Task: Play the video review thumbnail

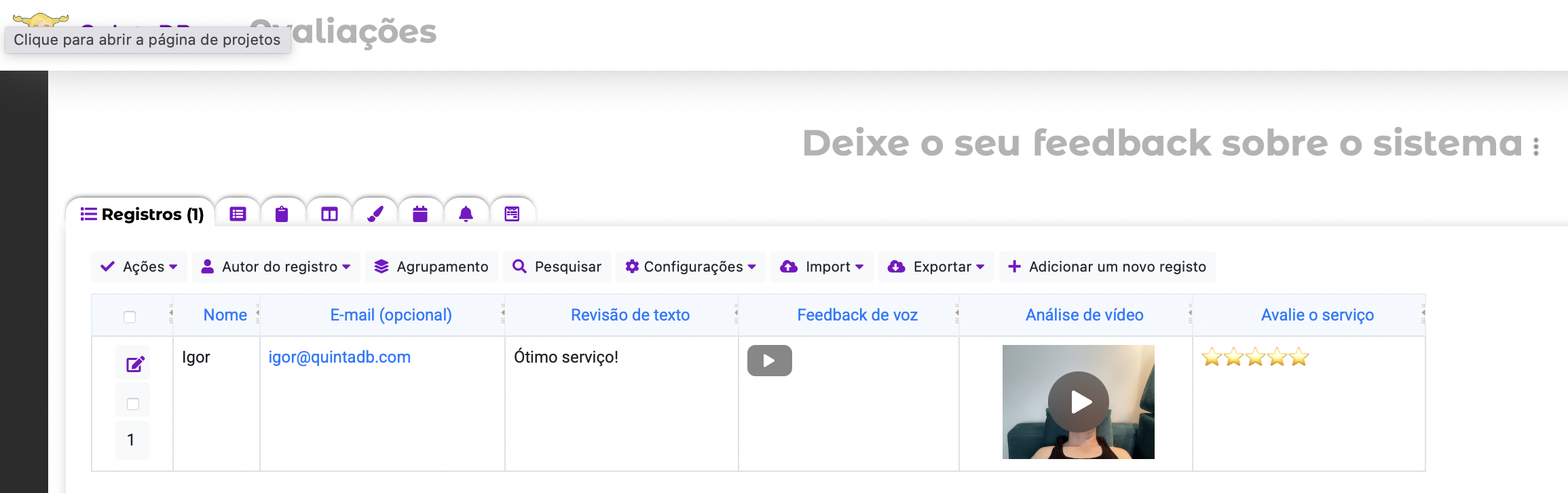Action: [1079, 402]
